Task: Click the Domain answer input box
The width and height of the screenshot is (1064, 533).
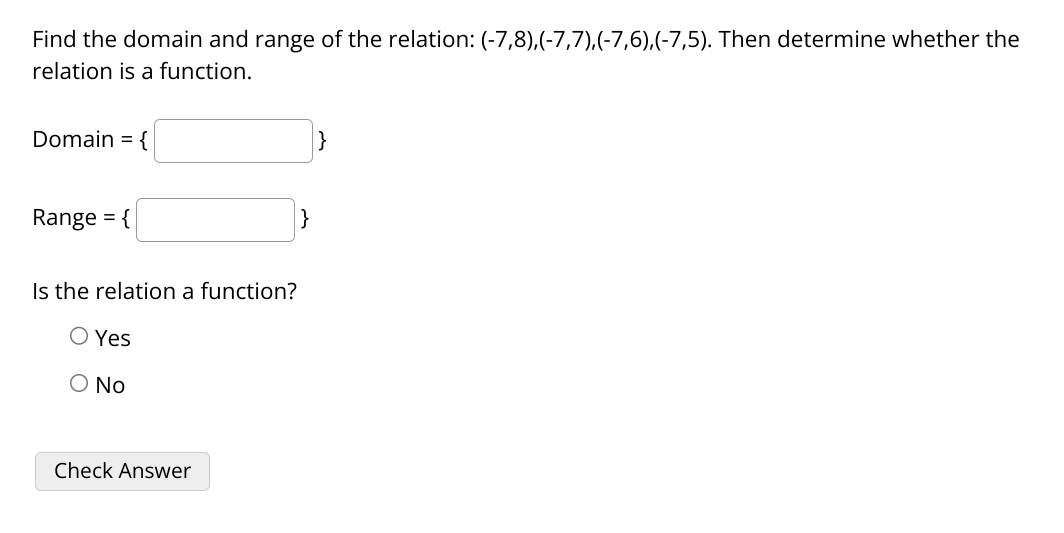Action: pos(233,141)
